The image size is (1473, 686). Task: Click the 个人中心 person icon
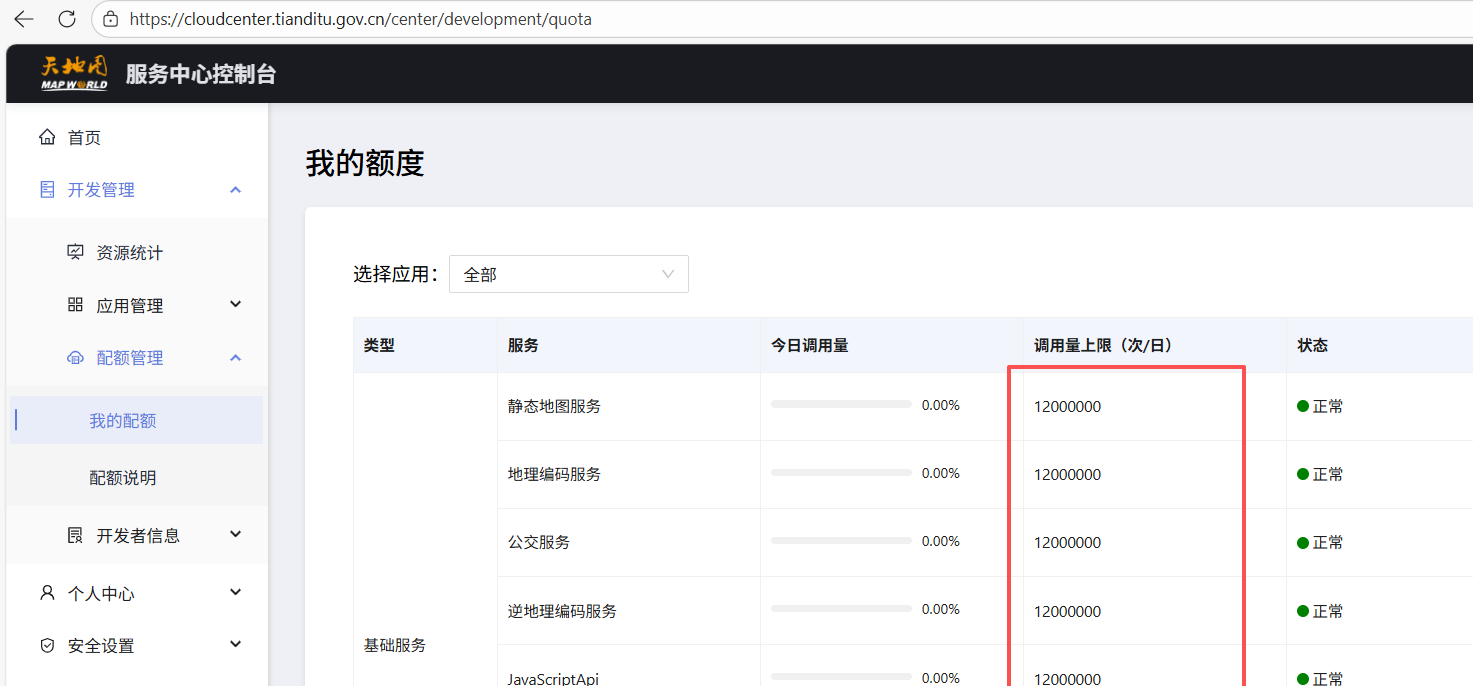(47, 593)
